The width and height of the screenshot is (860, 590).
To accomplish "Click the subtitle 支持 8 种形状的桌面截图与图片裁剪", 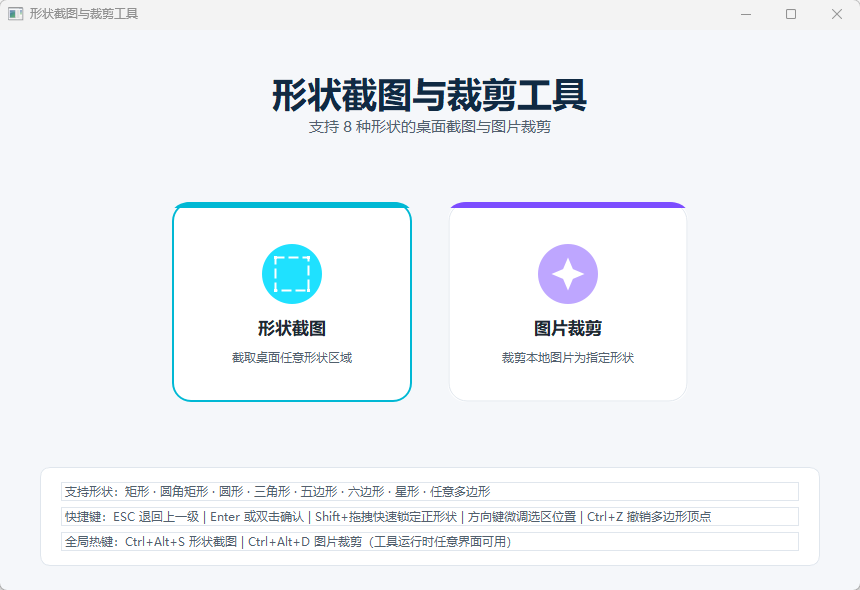I will pos(429,127).
